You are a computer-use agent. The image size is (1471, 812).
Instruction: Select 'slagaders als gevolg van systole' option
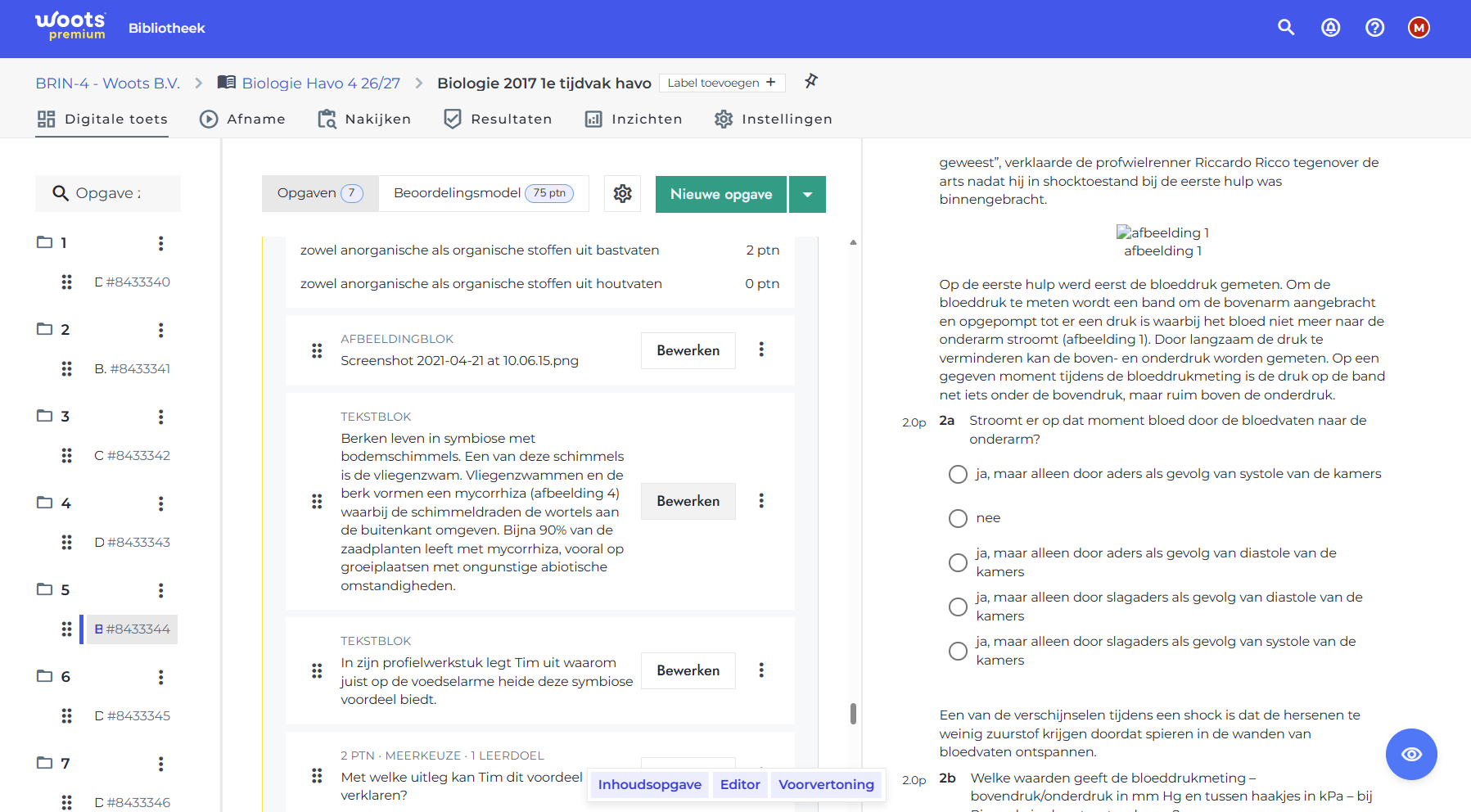(x=958, y=651)
